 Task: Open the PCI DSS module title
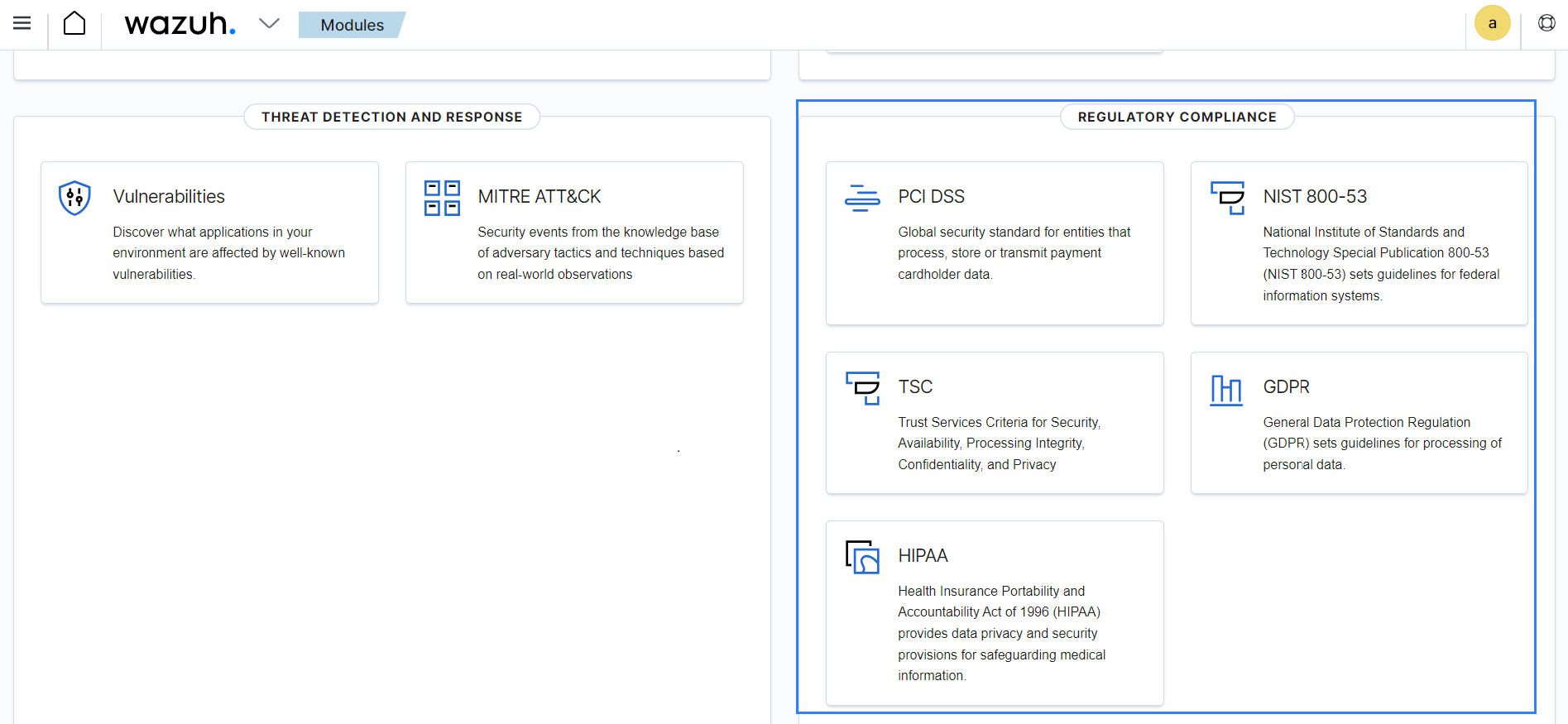tap(932, 196)
